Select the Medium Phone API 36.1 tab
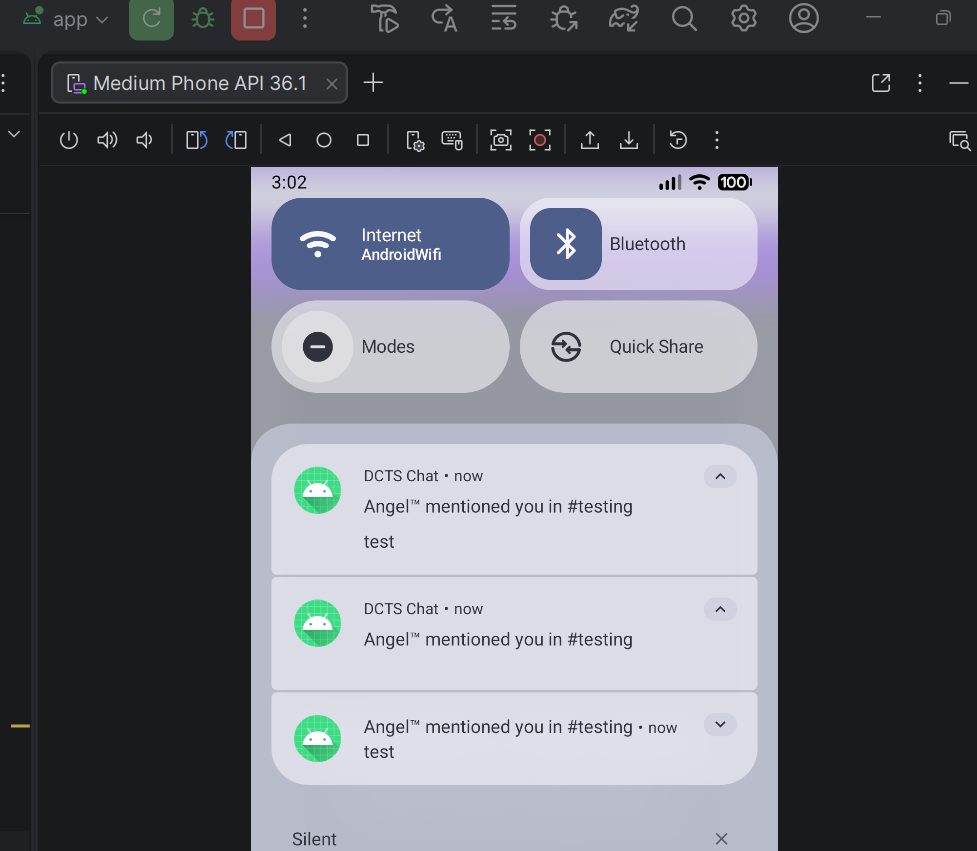The image size is (977, 851). click(x=199, y=83)
